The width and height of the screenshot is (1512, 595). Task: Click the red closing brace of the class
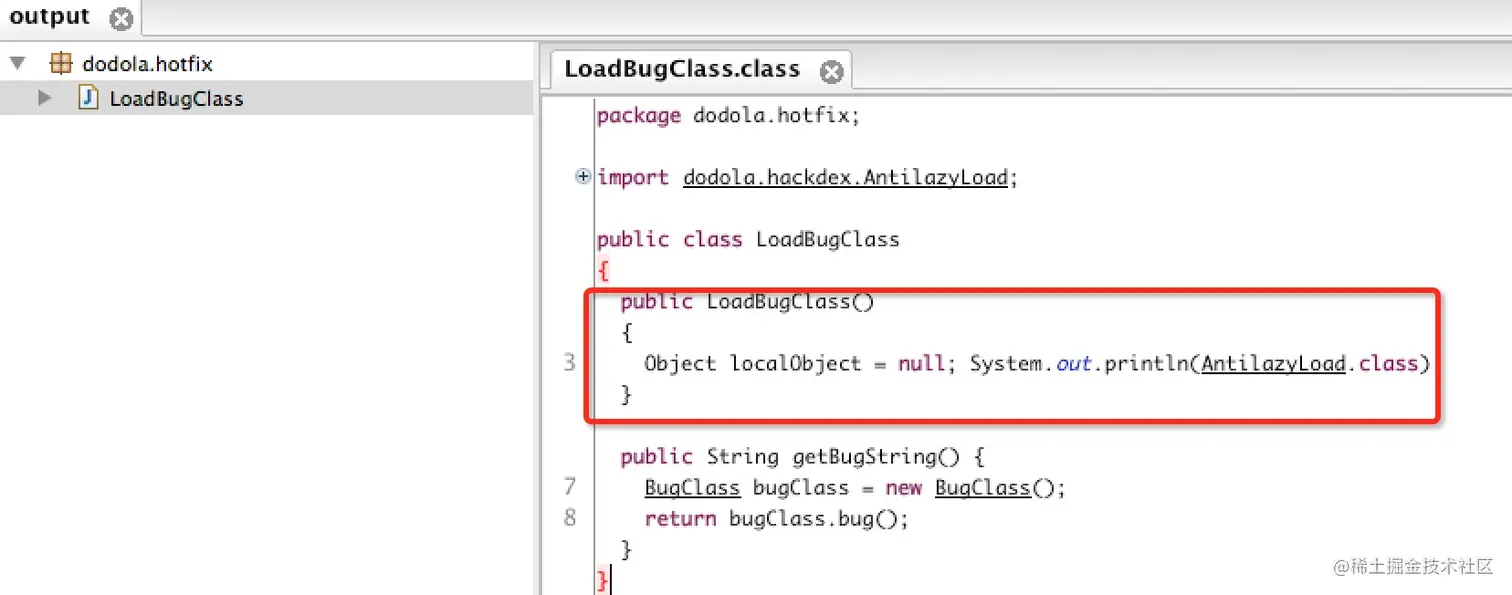click(602, 581)
